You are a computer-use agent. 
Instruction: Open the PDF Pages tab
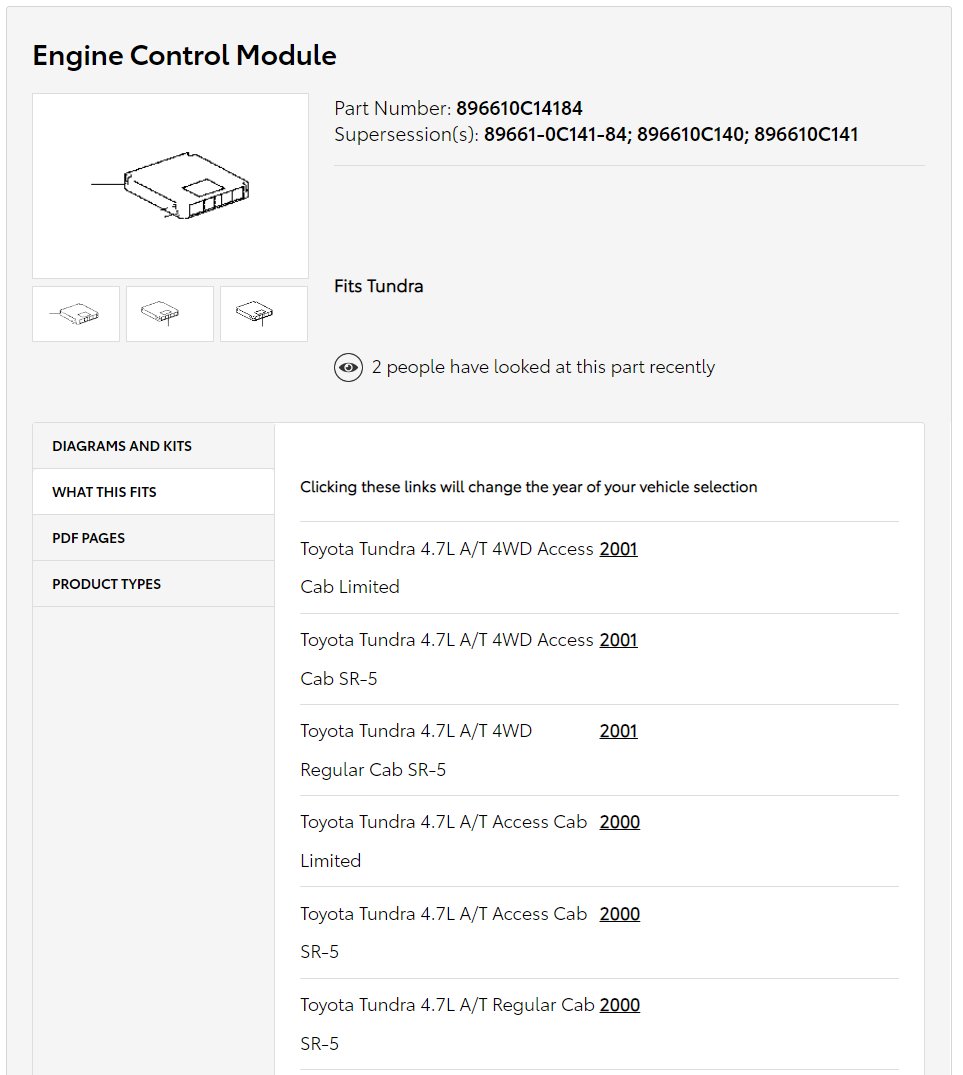click(x=154, y=538)
